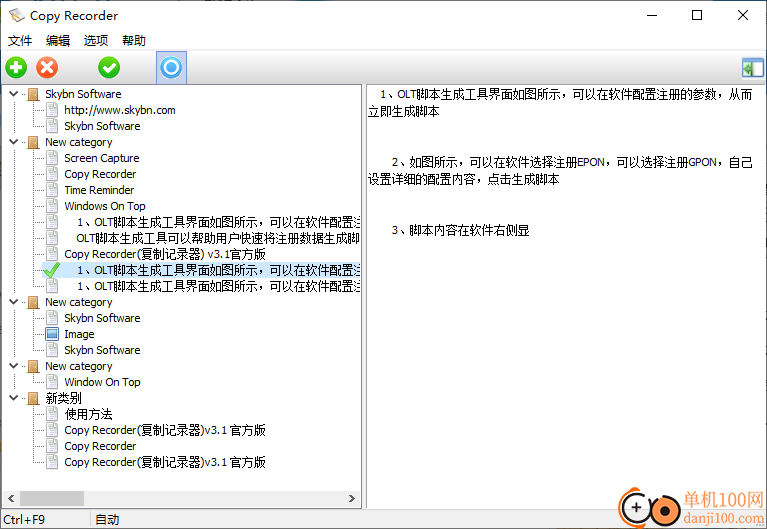This screenshot has height=529, width=767.
Task: Click the green plus add button
Action: click(x=16, y=68)
